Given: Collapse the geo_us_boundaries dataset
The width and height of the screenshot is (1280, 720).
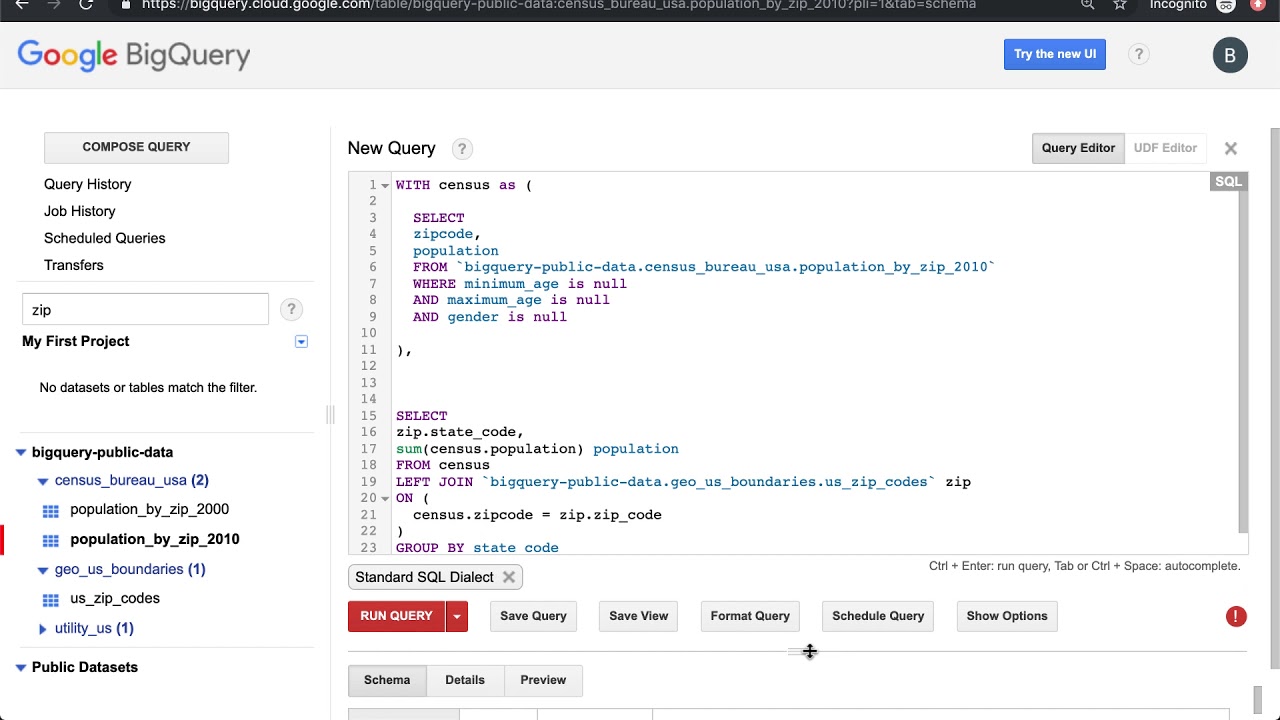Looking at the screenshot, I should point(43,570).
